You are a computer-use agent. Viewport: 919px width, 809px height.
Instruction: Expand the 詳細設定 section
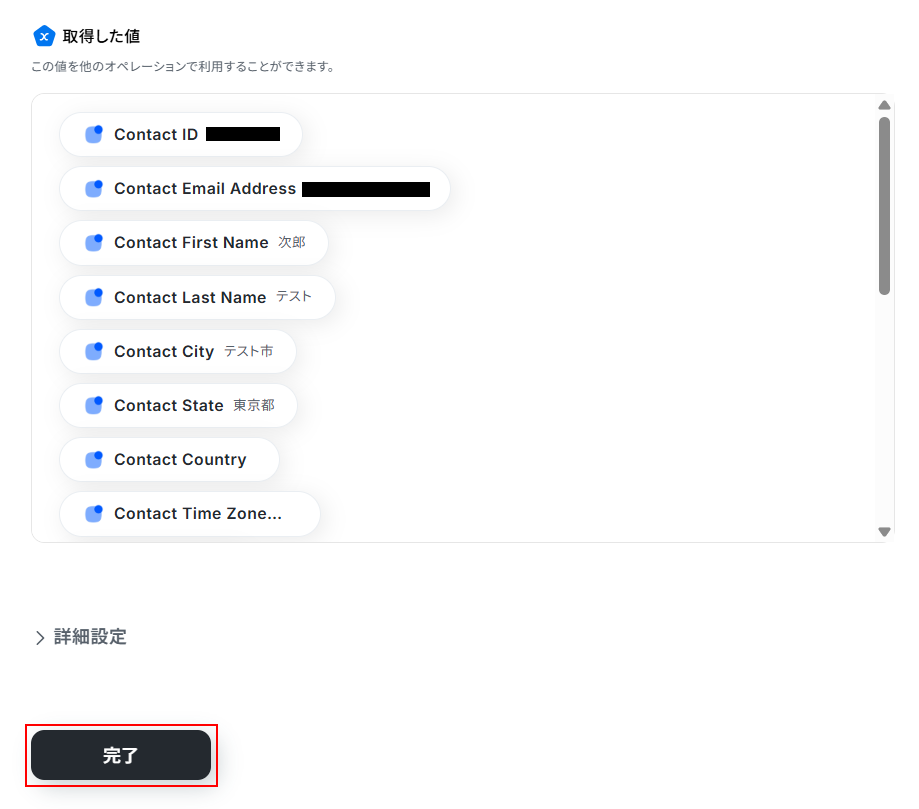coord(81,637)
